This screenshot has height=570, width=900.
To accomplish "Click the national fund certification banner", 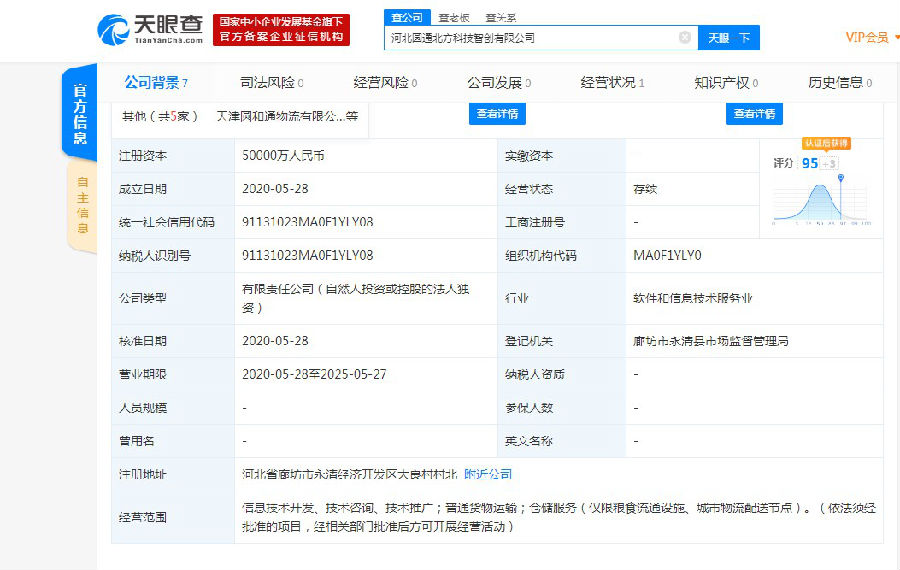I will pyautogui.click(x=281, y=30).
